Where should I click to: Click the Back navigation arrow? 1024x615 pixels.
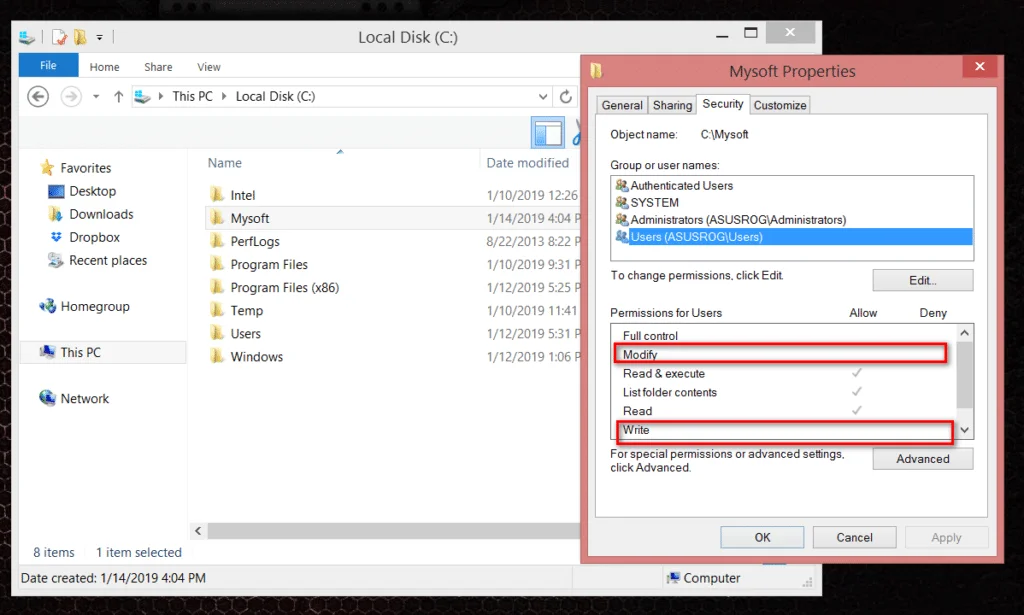38,97
